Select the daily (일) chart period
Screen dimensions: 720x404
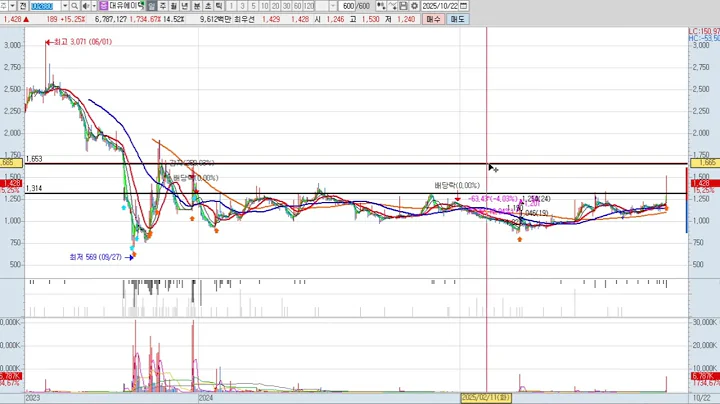[152, 6]
